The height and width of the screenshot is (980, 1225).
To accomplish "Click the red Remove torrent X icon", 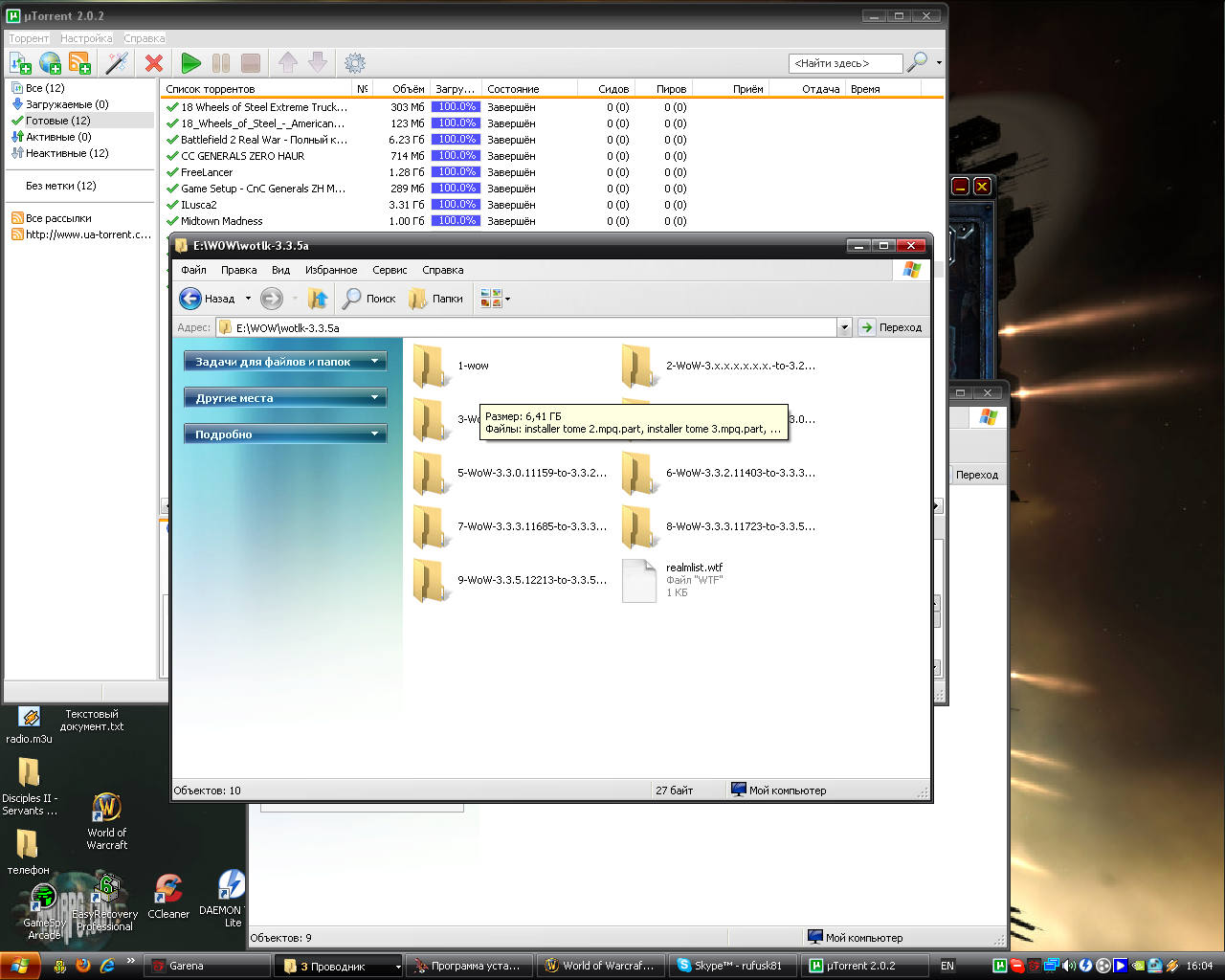I will [x=154, y=63].
